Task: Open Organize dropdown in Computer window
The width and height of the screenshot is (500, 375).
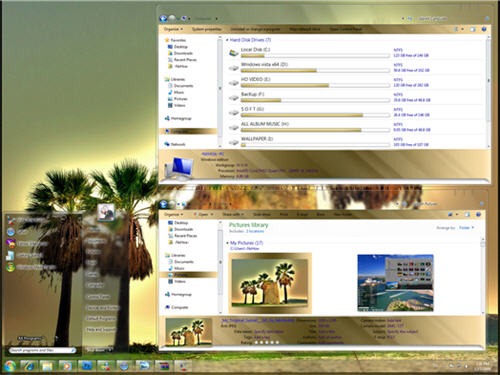Action: 173,29
